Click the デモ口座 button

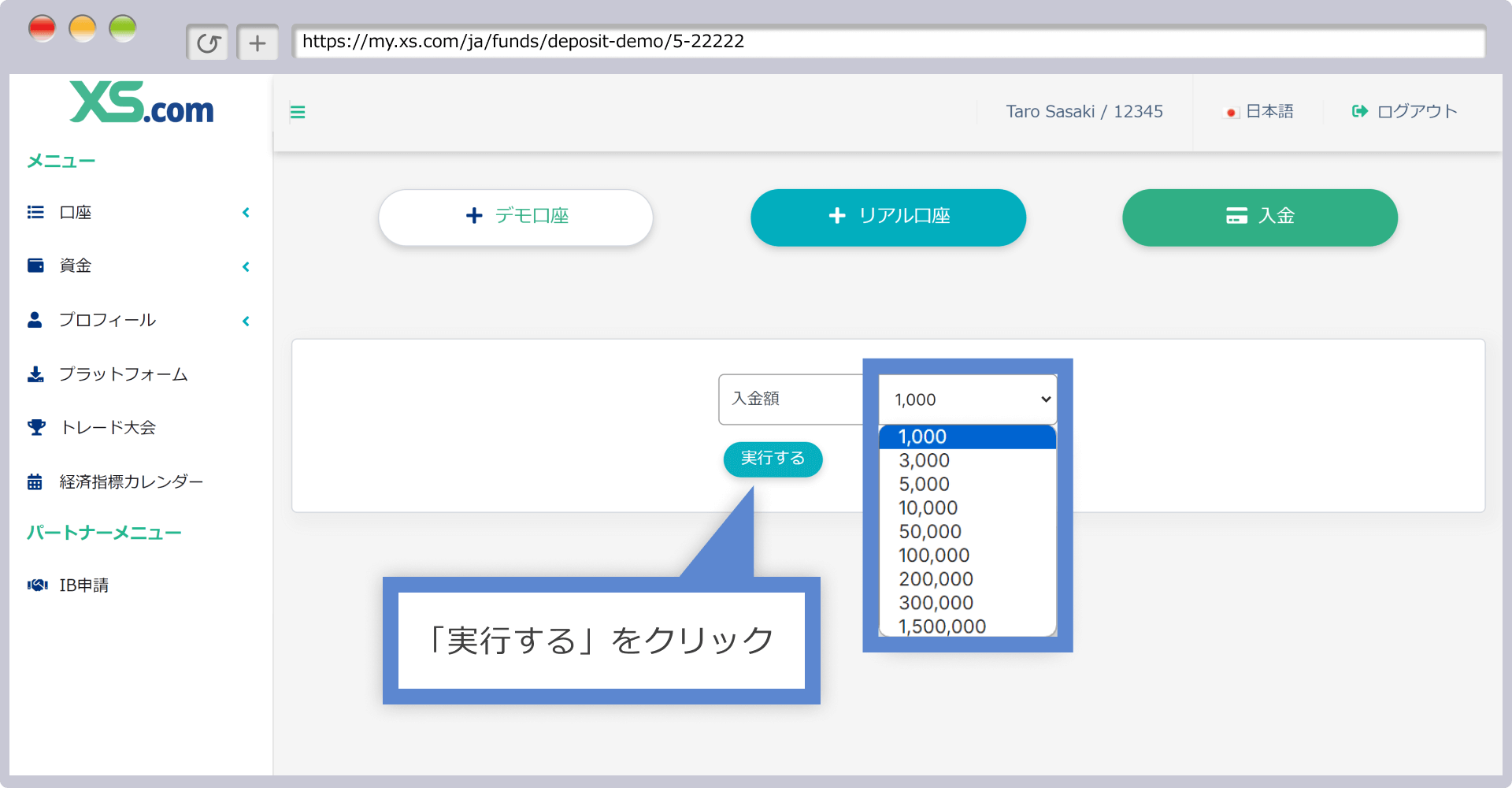[x=516, y=217]
